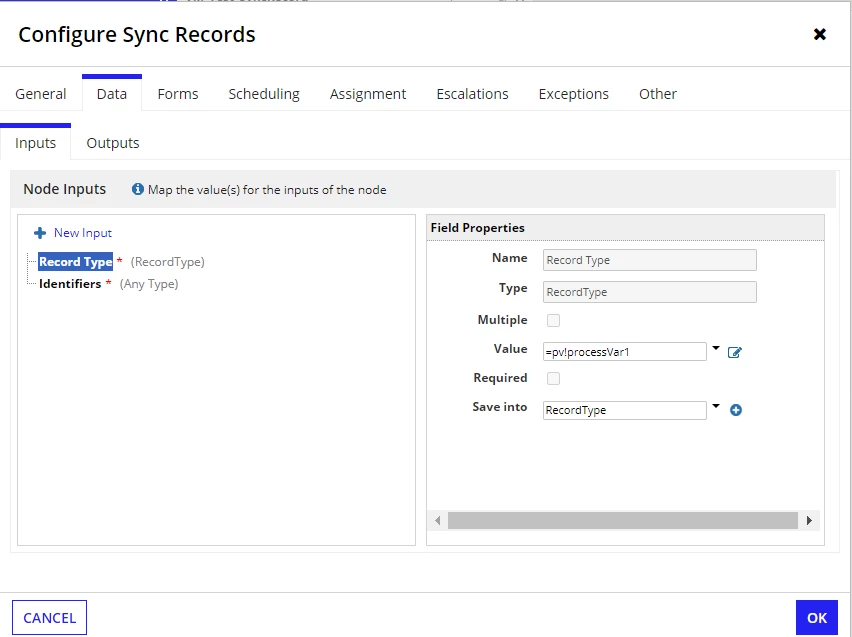Click the scrollbar right arrow in Field Properties
This screenshot has width=852, height=637.
[x=809, y=521]
